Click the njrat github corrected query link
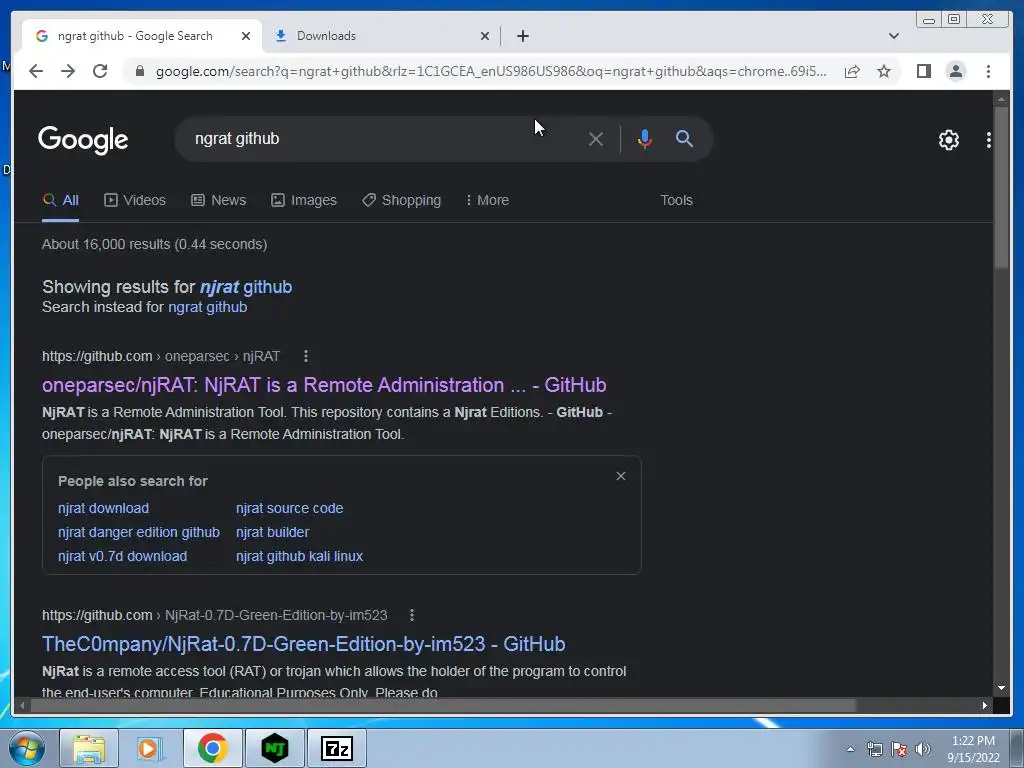 (246, 287)
